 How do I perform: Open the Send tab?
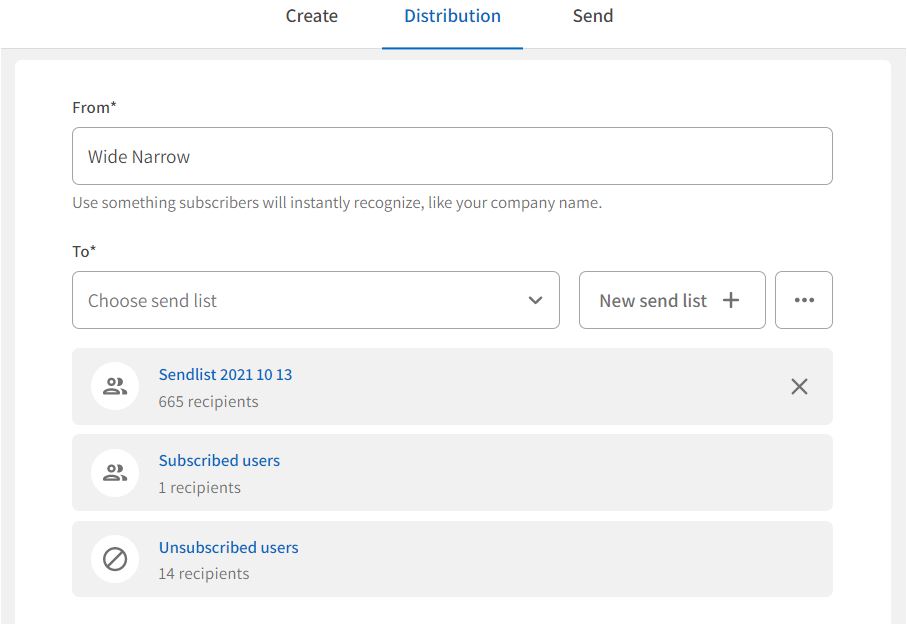(592, 16)
